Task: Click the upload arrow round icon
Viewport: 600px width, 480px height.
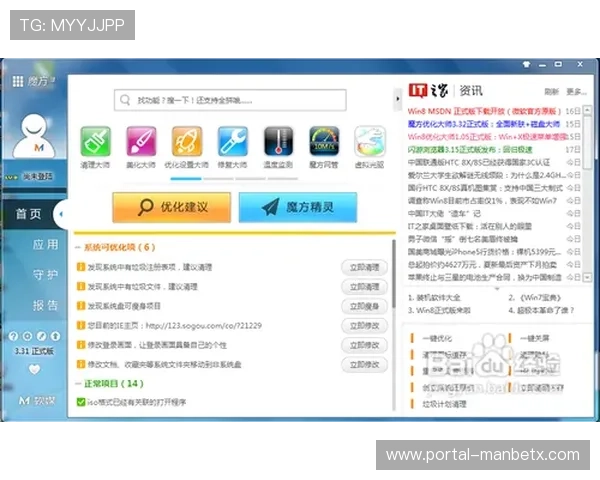Action: pos(55,336)
